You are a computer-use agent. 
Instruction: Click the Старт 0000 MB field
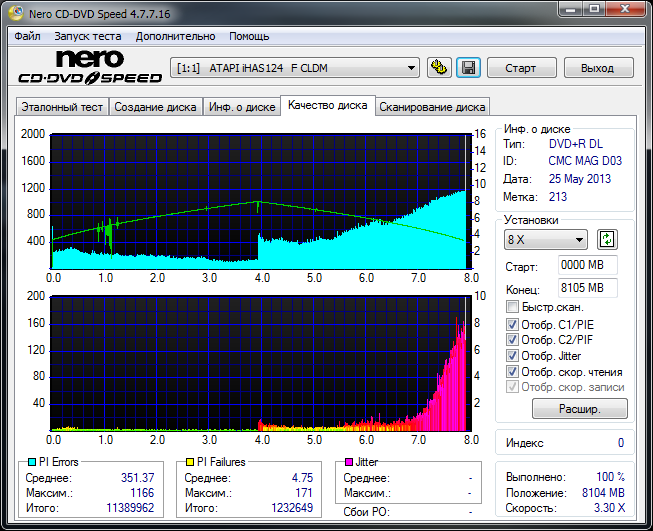click(x=588, y=265)
